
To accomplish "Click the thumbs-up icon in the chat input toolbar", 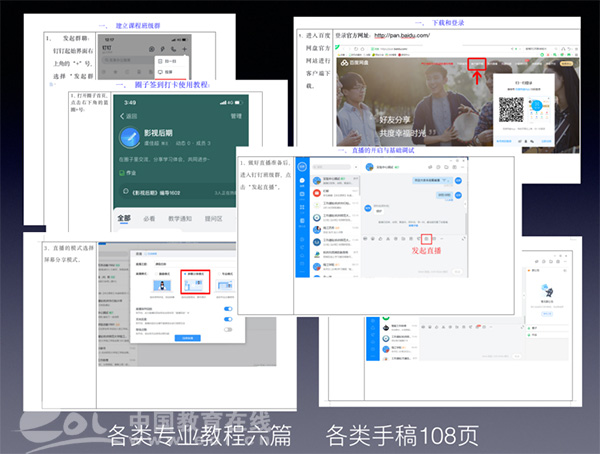I will [380, 238].
